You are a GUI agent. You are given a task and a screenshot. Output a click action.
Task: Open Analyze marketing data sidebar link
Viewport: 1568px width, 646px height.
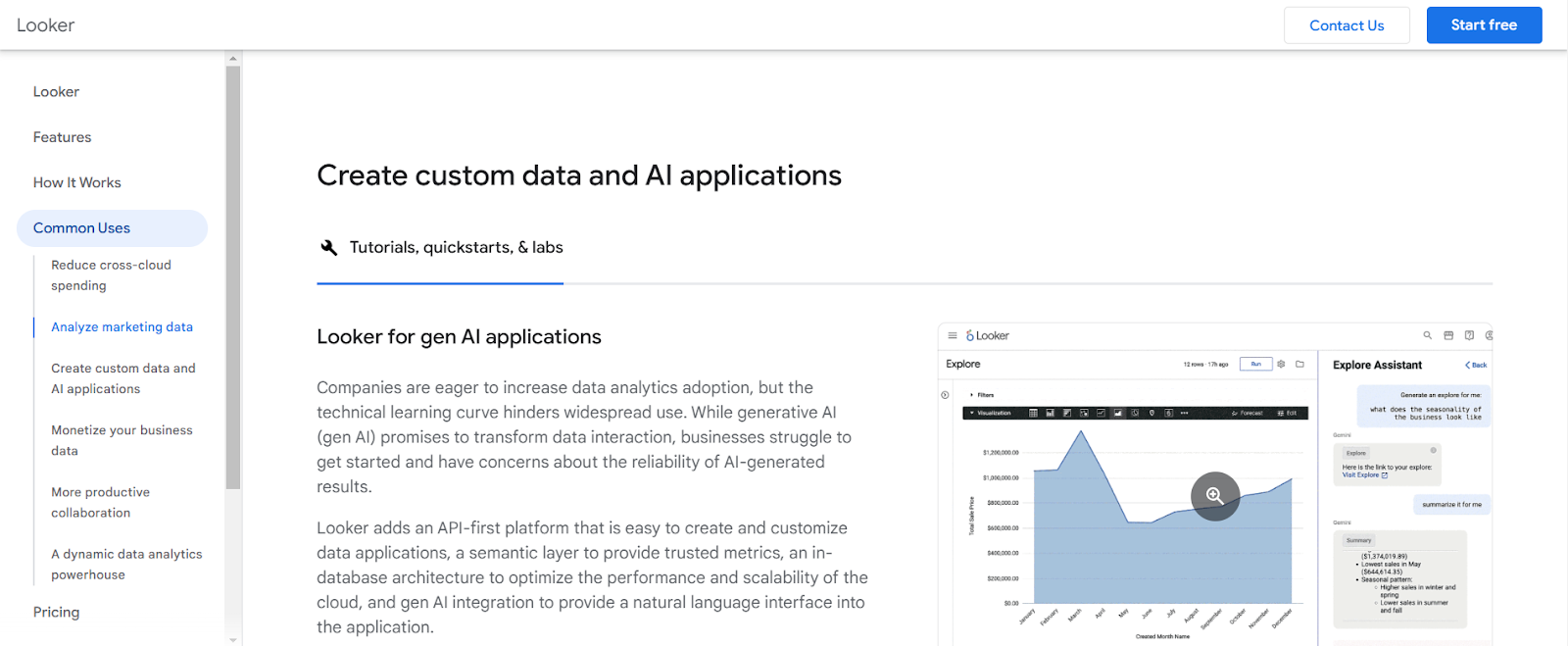pos(122,326)
